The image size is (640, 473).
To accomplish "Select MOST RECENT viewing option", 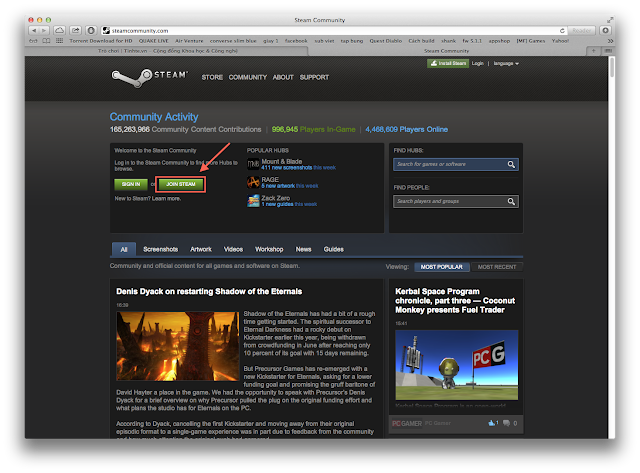I will pos(497,266).
